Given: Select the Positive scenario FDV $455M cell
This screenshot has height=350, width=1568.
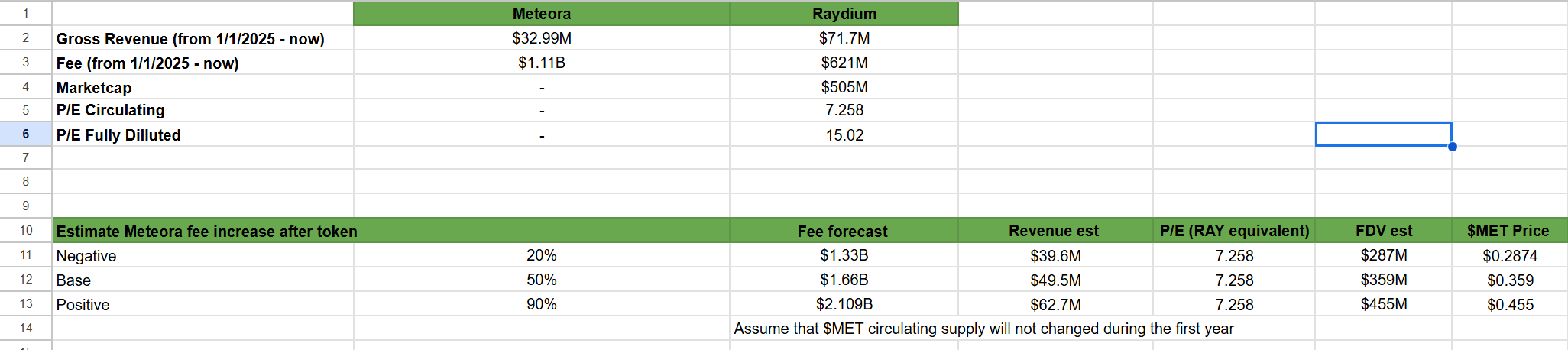Looking at the screenshot, I should [x=1383, y=304].
